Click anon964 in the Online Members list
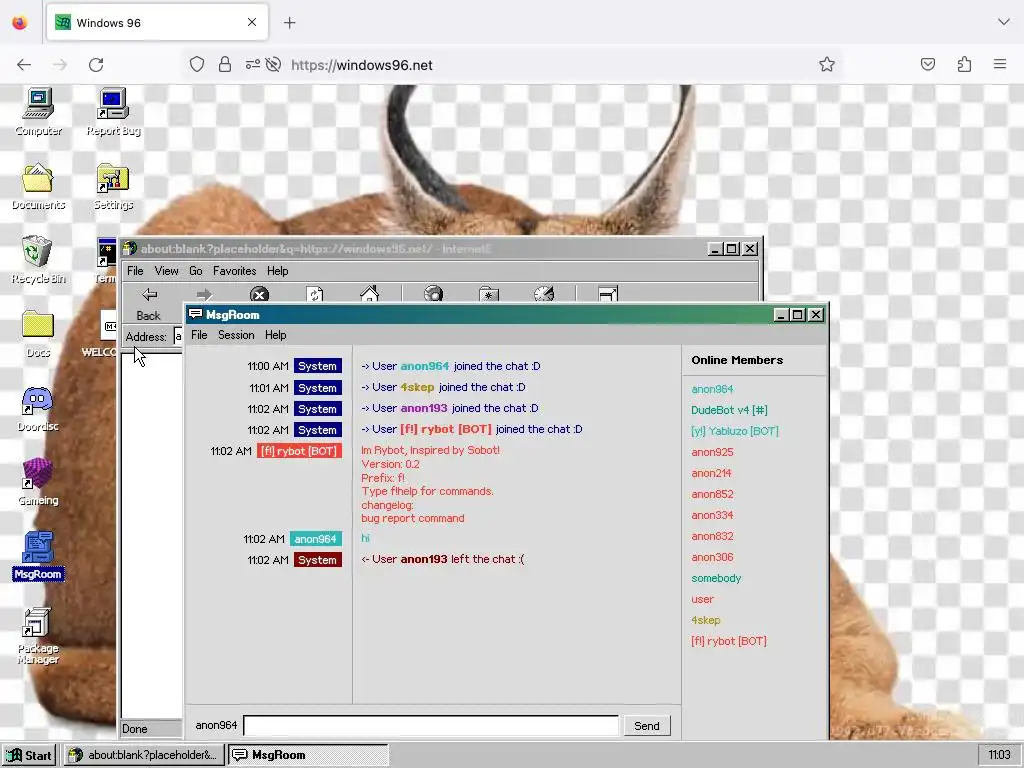The image size is (1024, 768). (712, 389)
